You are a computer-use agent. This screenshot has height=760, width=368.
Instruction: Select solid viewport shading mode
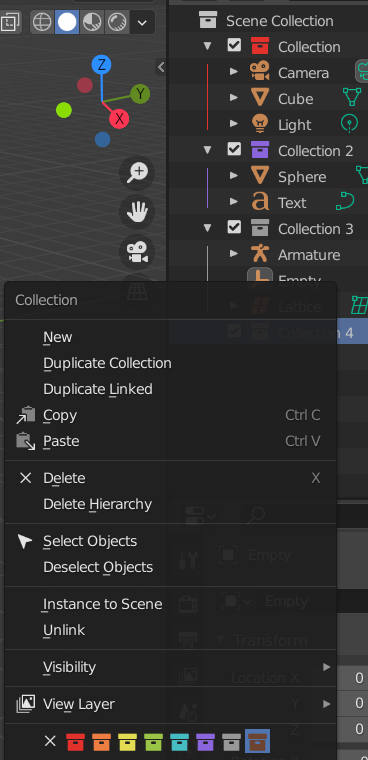(x=67, y=22)
